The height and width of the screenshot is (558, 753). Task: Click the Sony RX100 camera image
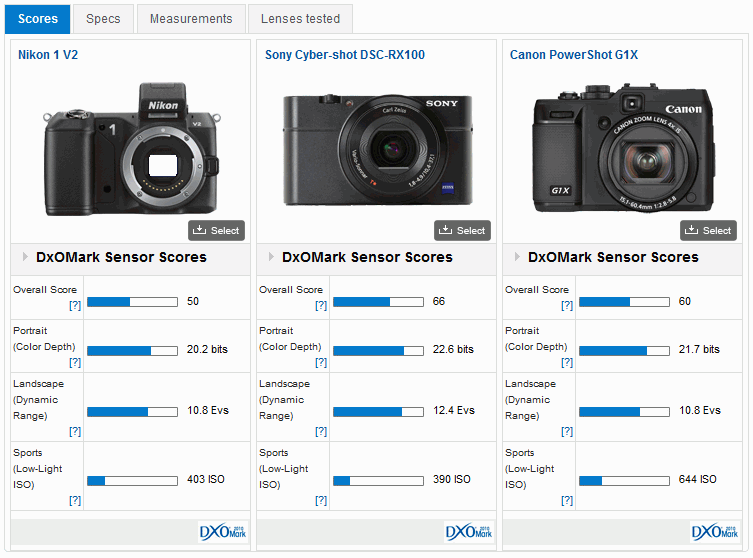point(377,150)
